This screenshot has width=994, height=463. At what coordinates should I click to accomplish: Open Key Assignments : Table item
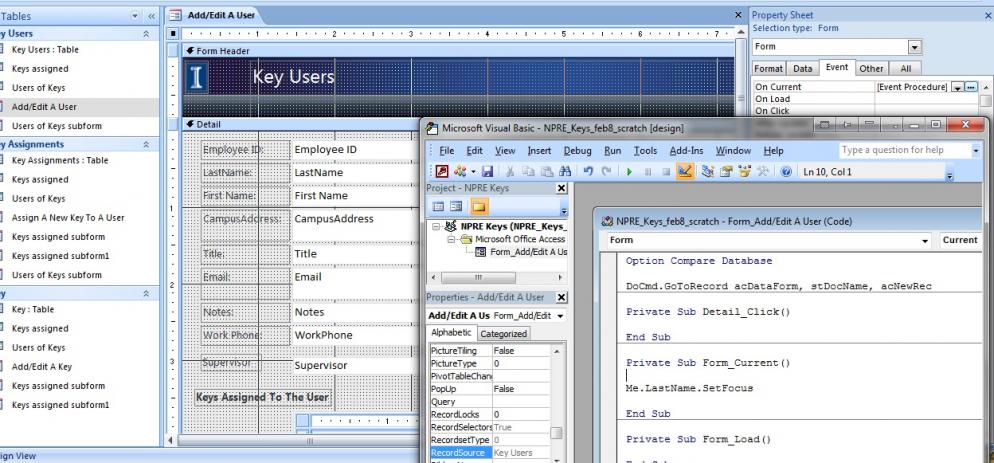[60, 160]
